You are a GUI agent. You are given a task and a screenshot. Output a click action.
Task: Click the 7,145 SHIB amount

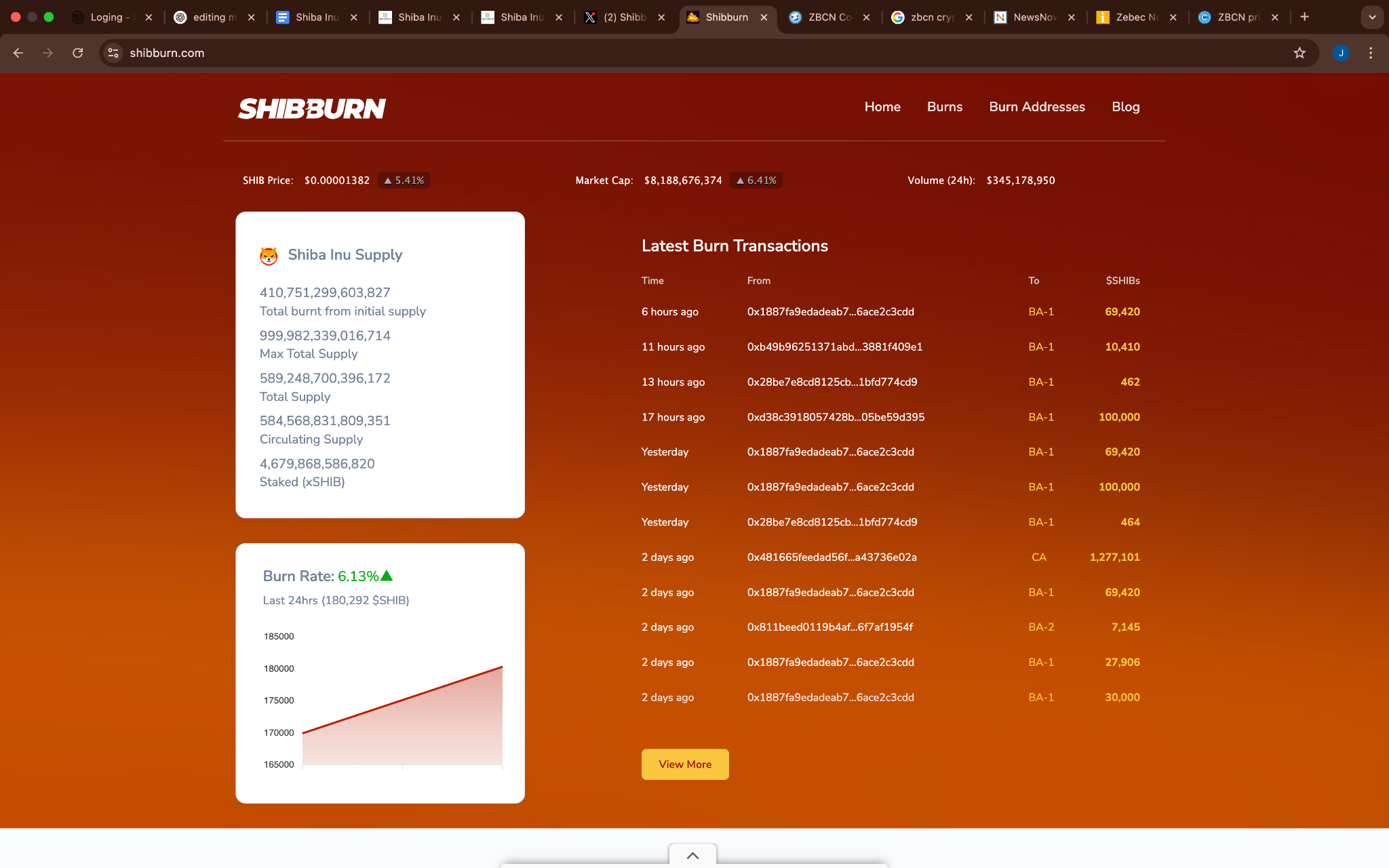tap(1126, 627)
